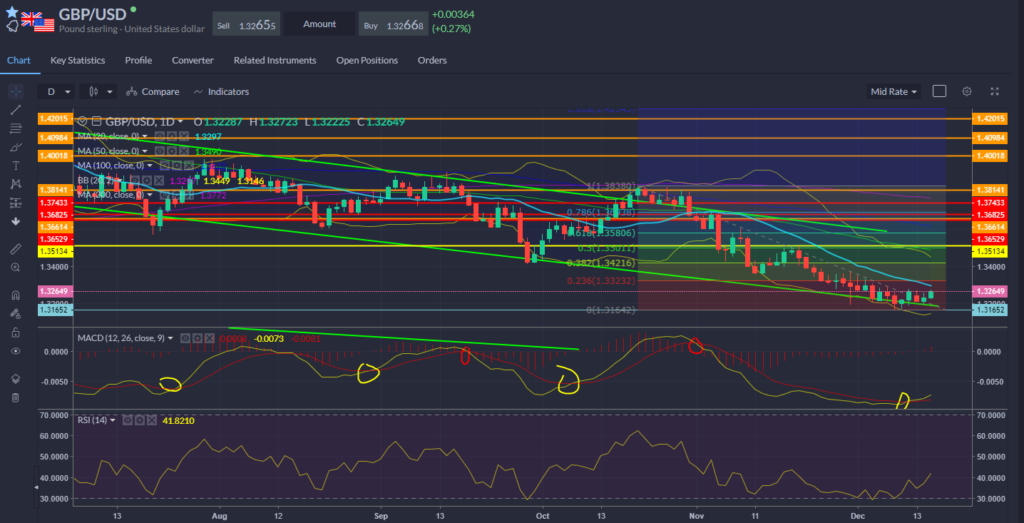
Task: Add GBP/USD to favorites with star
Action: tap(12, 10)
